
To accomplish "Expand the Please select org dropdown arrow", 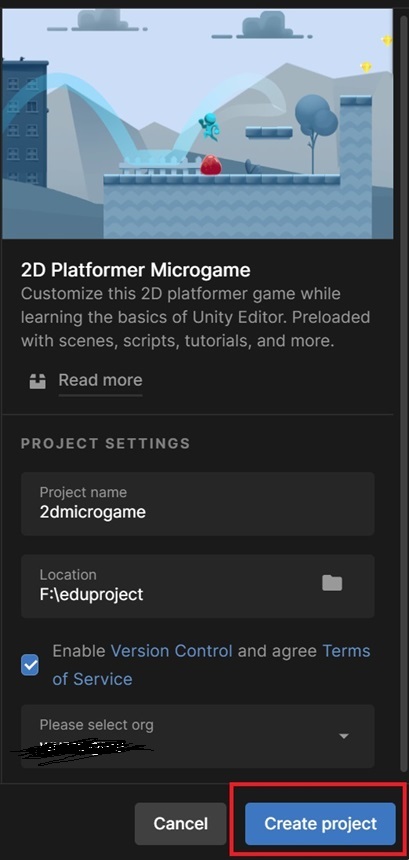I will click(x=344, y=736).
